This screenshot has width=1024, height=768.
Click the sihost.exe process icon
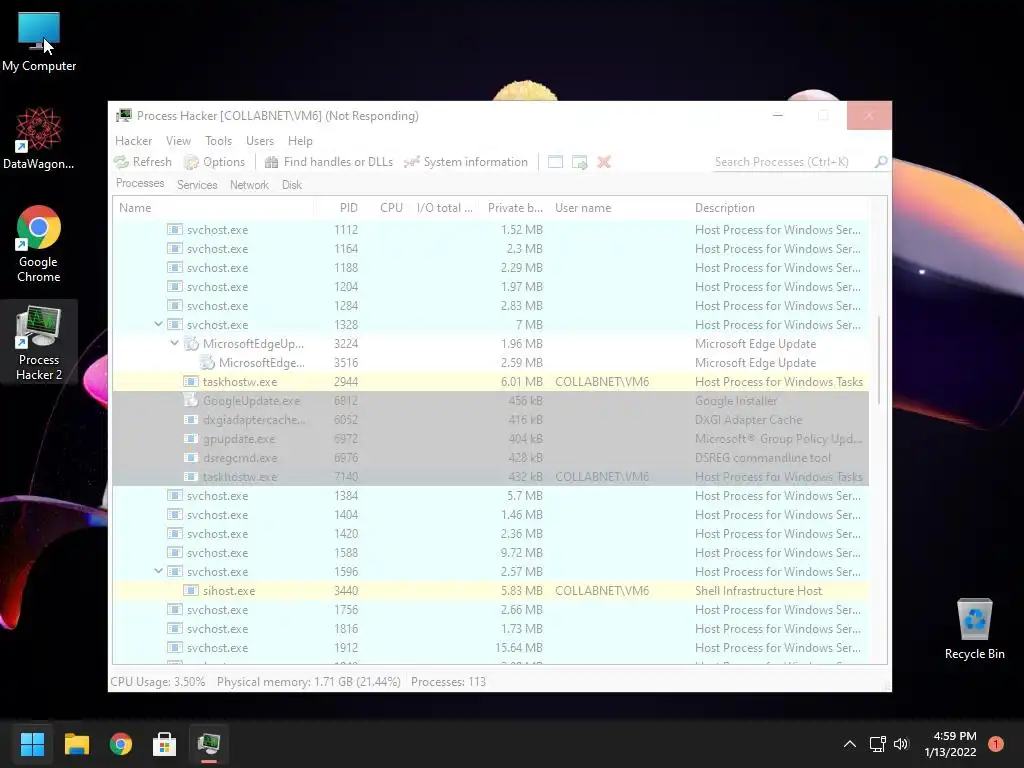pyautogui.click(x=191, y=590)
